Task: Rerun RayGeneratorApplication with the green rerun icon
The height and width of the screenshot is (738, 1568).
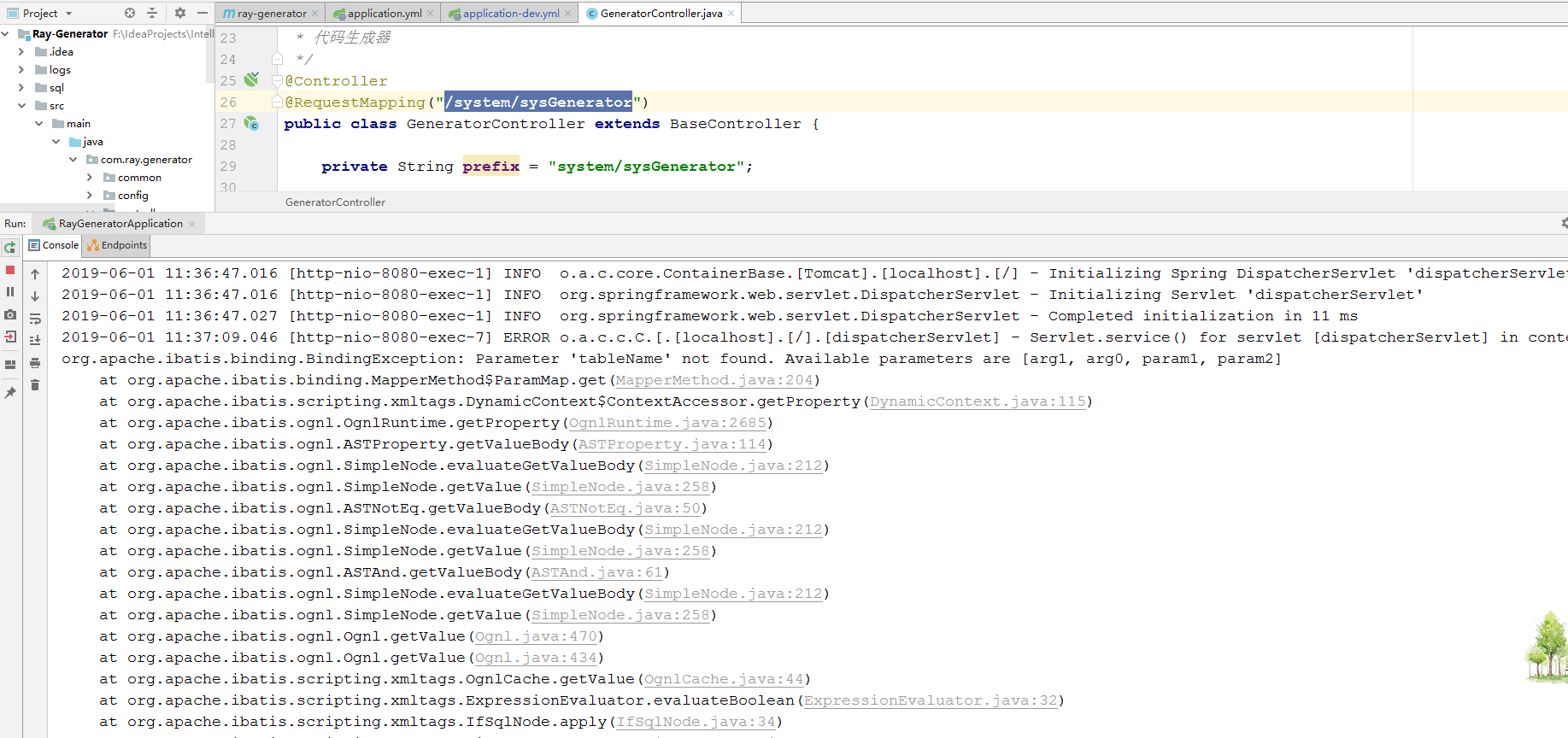Action: point(10,248)
